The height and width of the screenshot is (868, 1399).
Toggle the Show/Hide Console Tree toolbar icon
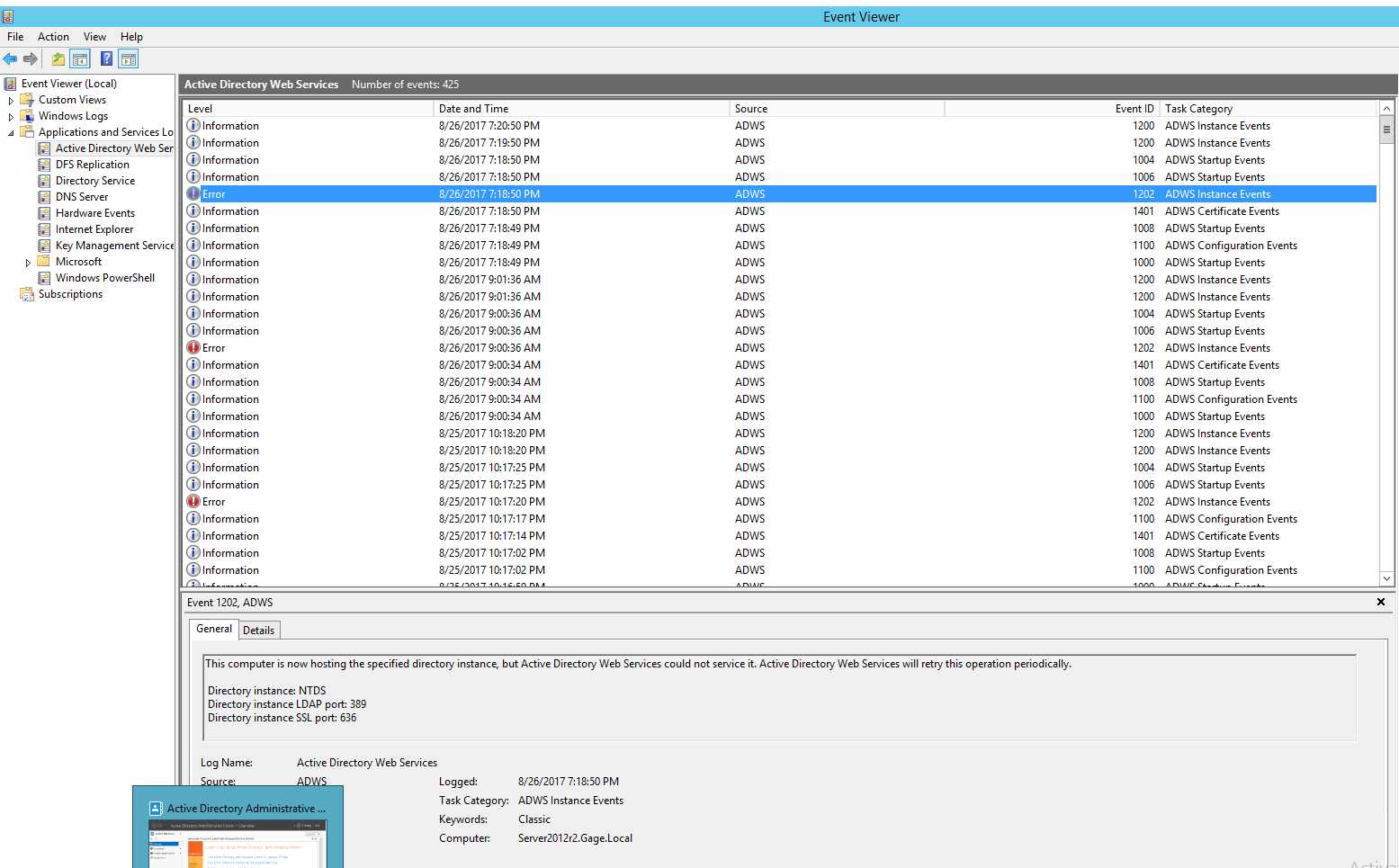tap(80, 58)
